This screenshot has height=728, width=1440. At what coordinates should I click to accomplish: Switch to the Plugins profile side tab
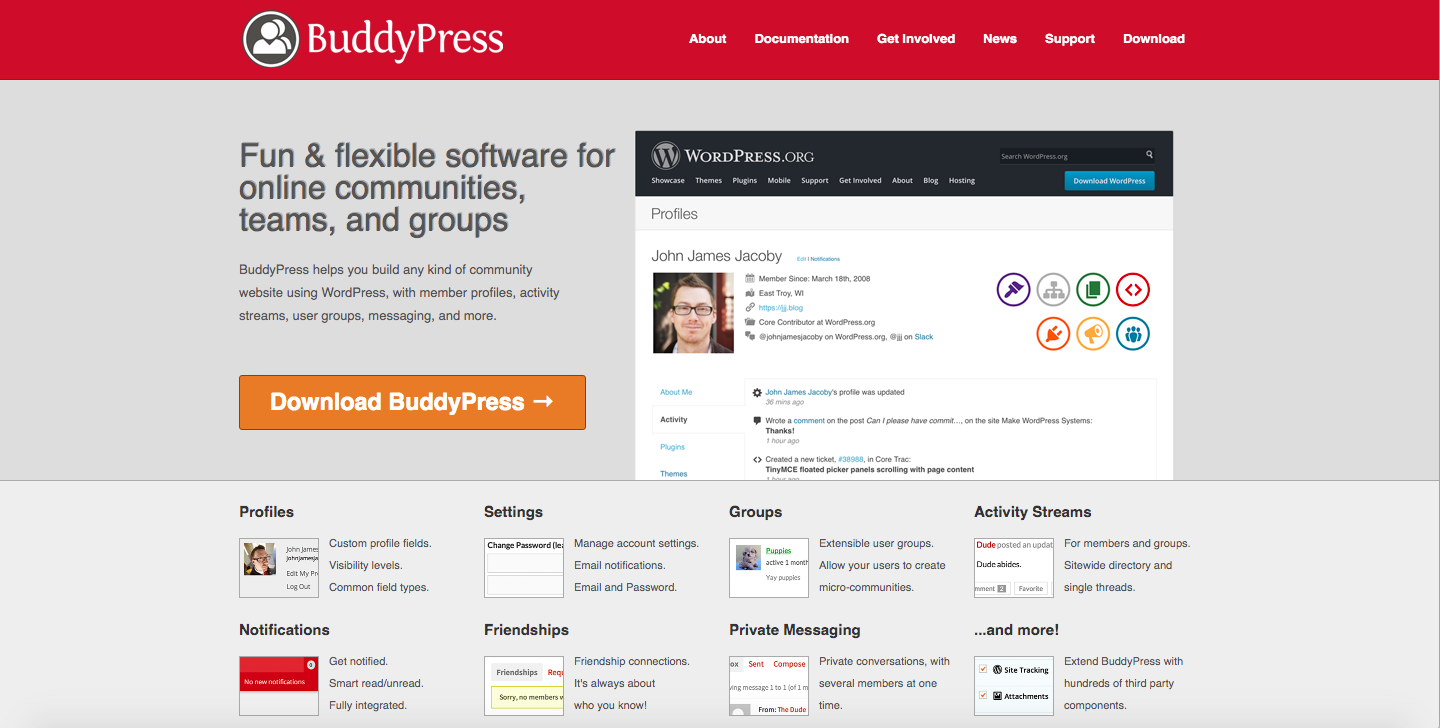coord(673,447)
